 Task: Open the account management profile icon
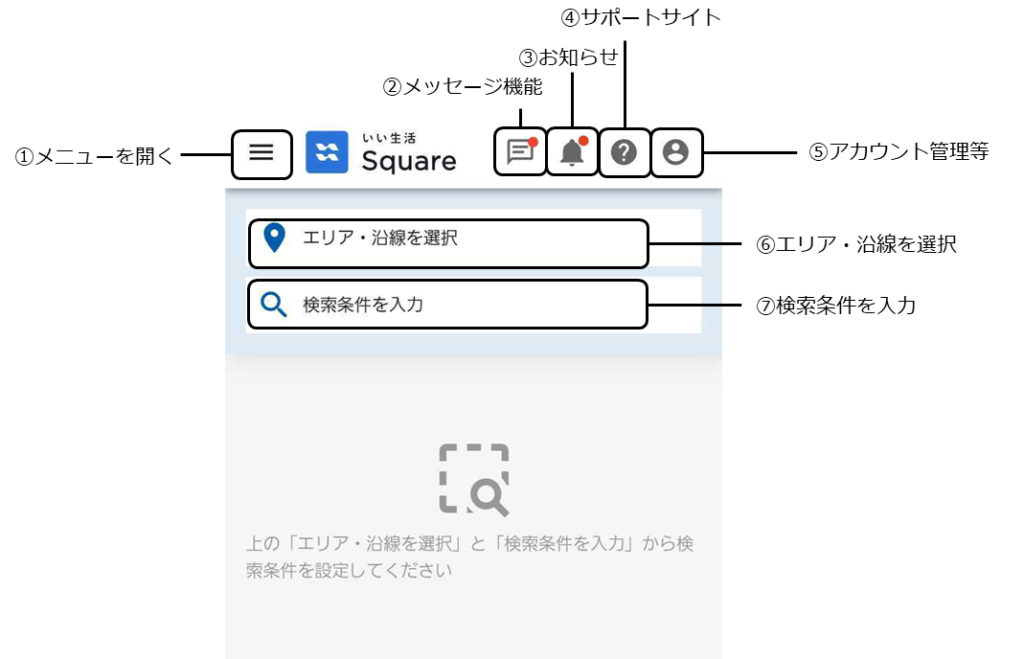tap(677, 152)
